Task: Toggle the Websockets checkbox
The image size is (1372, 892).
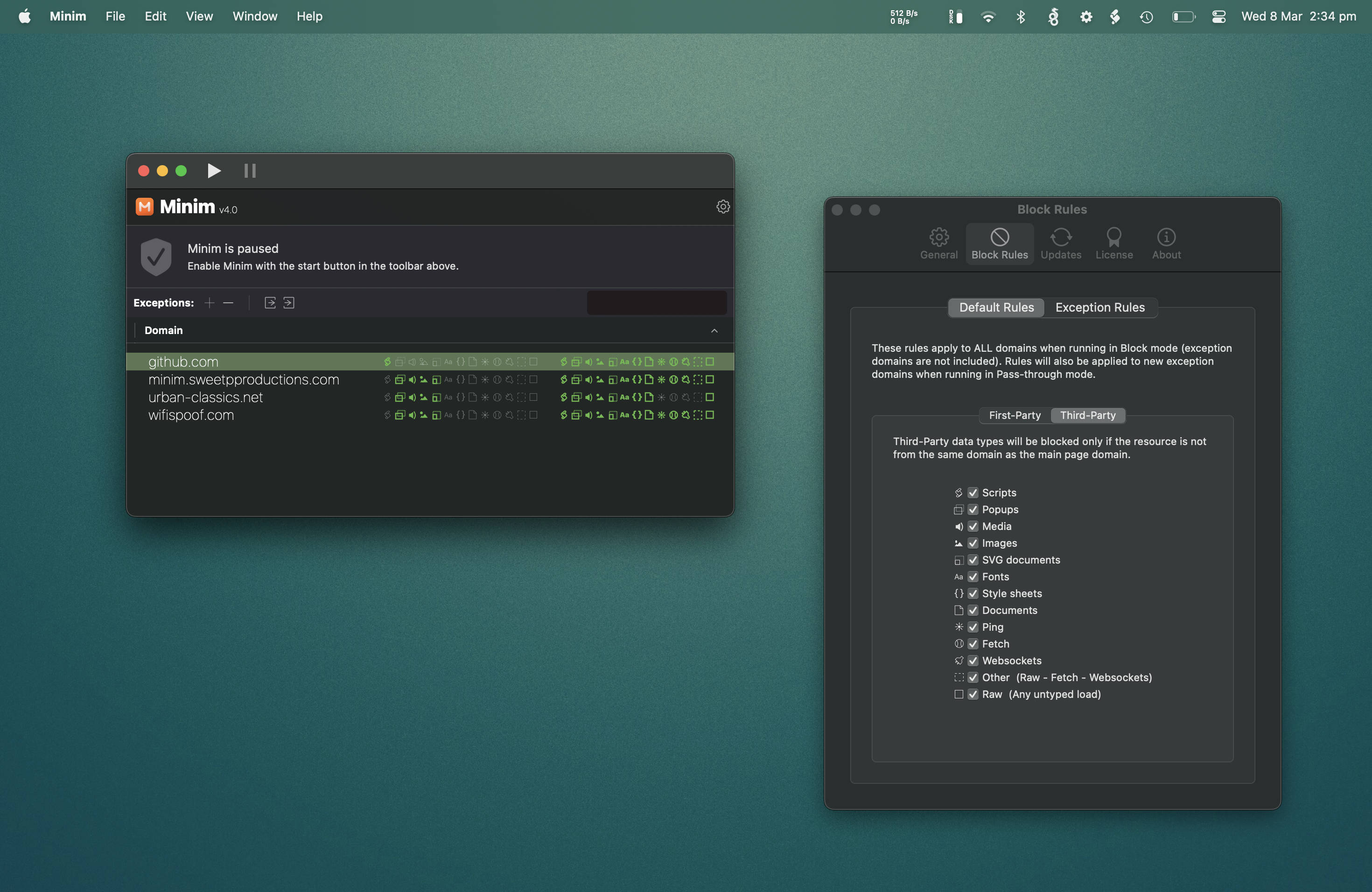Action: click(973, 660)
